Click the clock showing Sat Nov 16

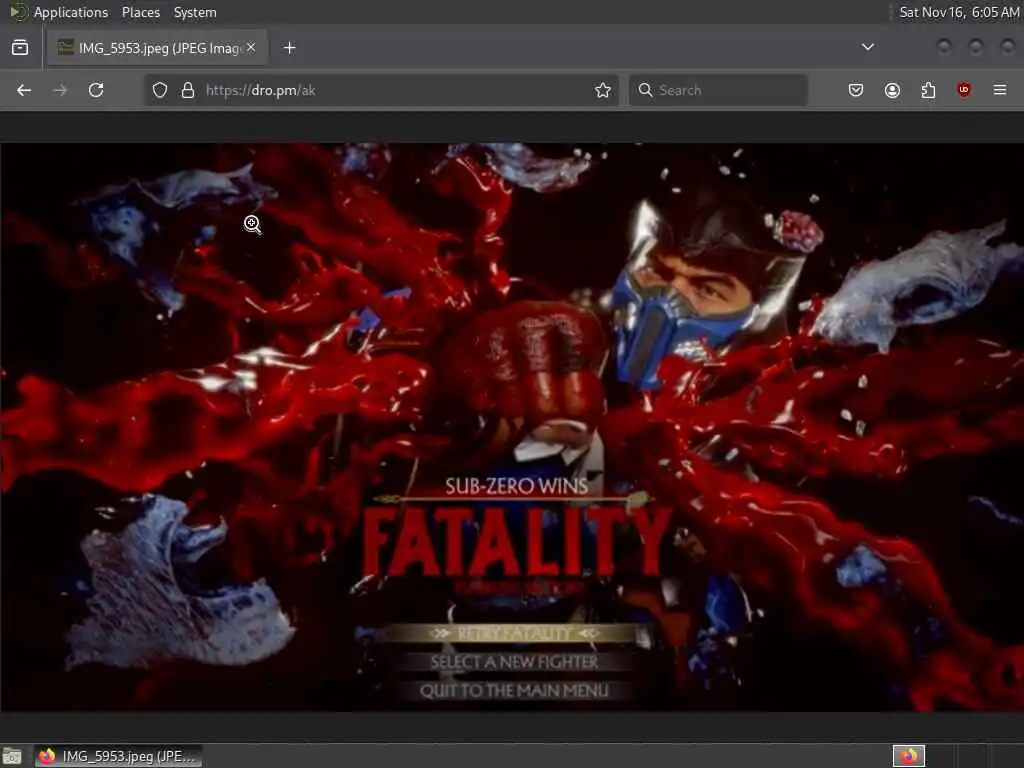click(959, 12)
